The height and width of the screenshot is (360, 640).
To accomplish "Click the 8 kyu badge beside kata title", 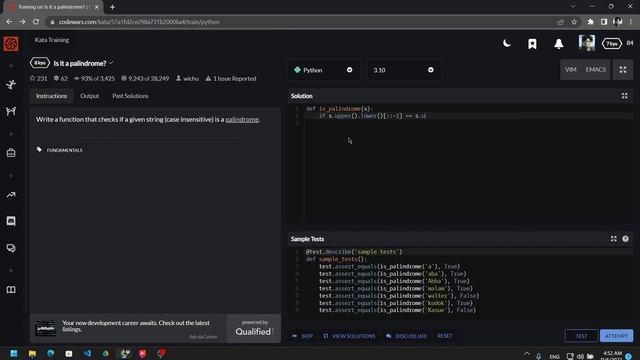I will coord(40,63).
